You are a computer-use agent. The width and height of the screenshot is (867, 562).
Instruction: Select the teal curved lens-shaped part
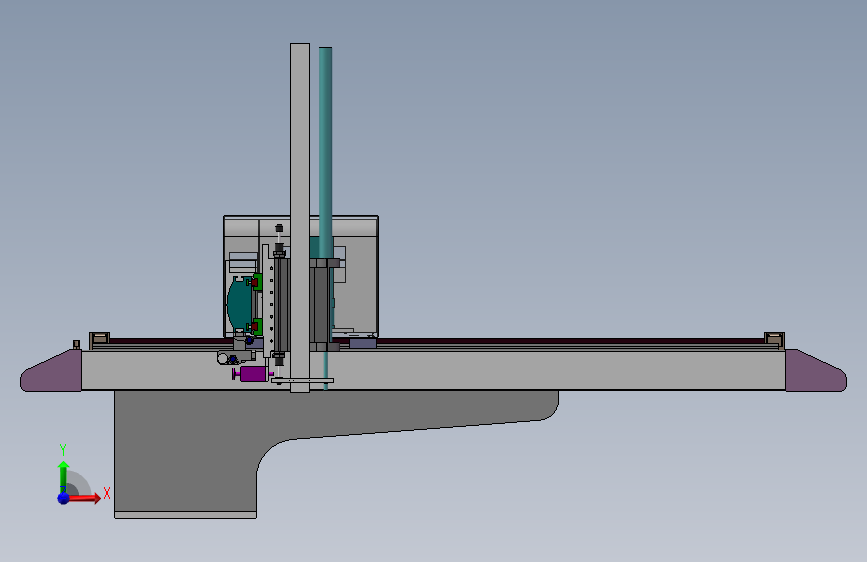coord(239,303)
